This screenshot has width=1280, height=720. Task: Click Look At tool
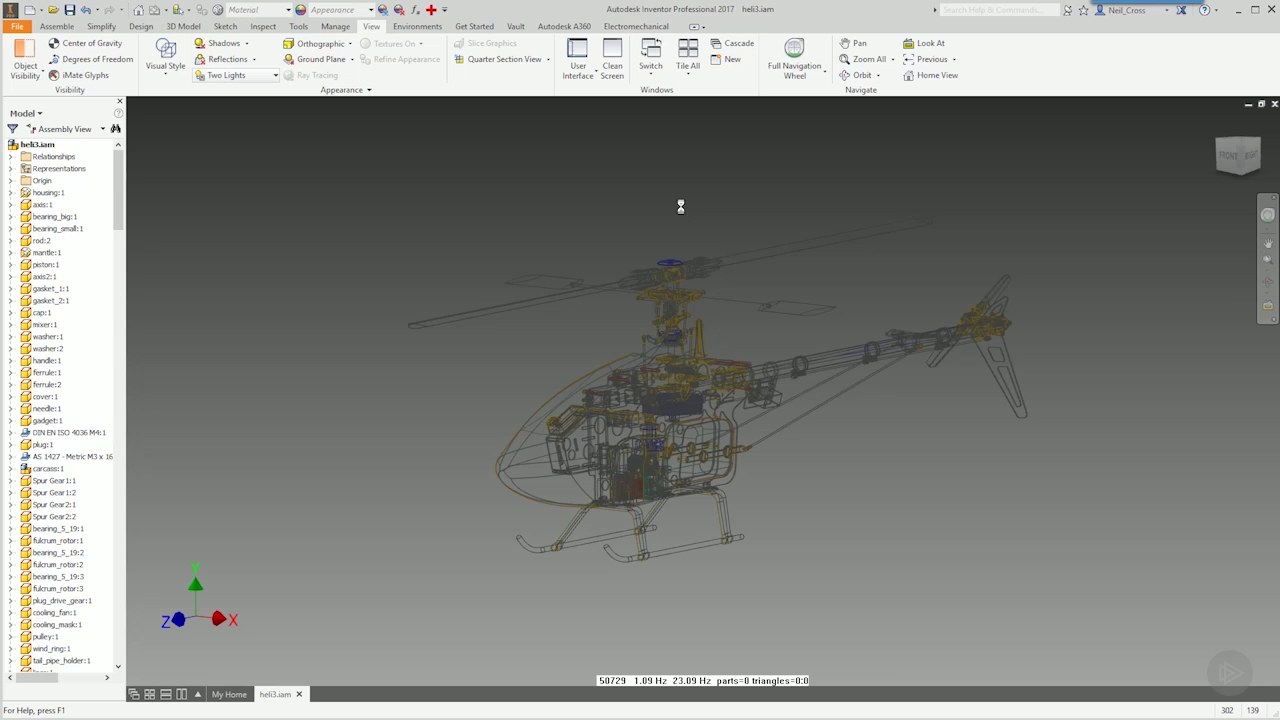(x=924, y=43)
